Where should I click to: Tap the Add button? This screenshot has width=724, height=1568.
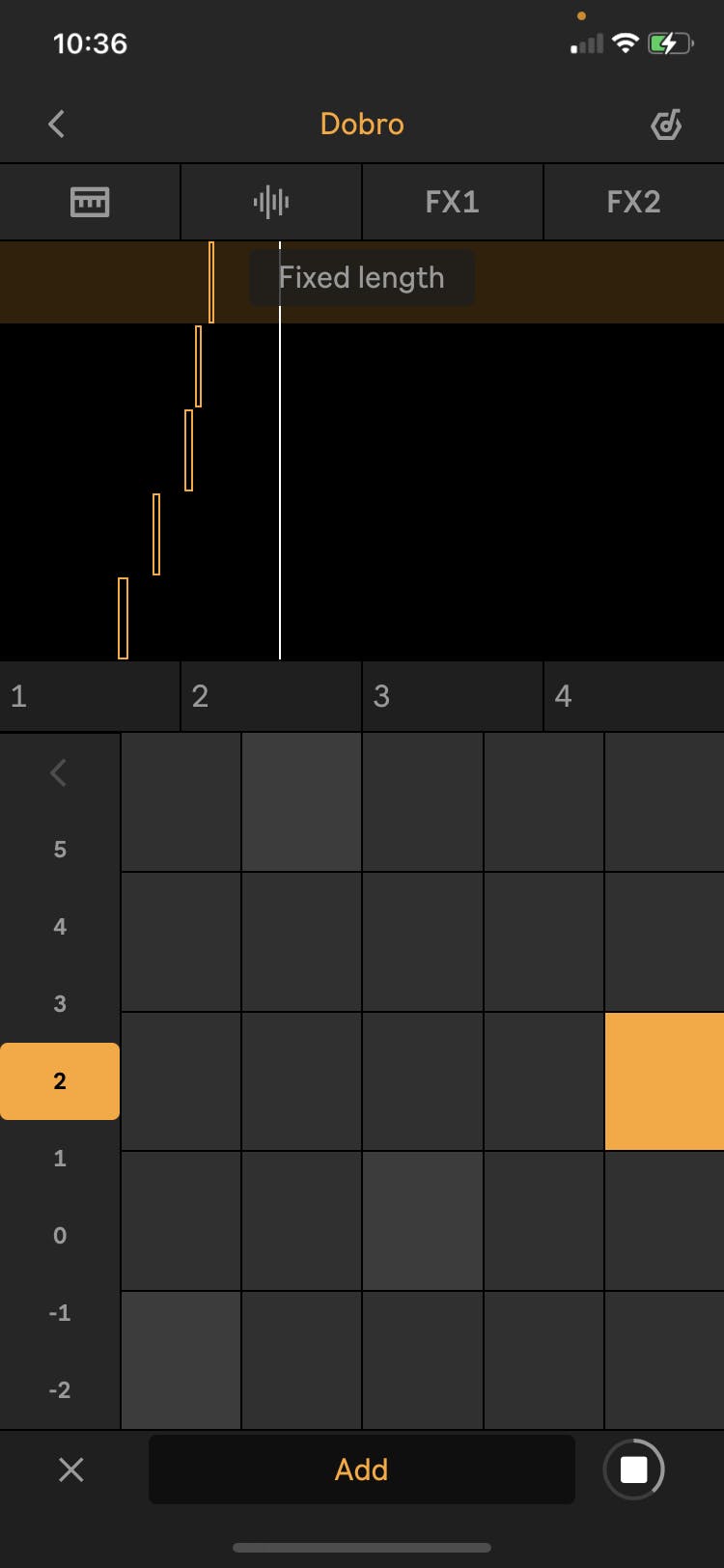361,1470
